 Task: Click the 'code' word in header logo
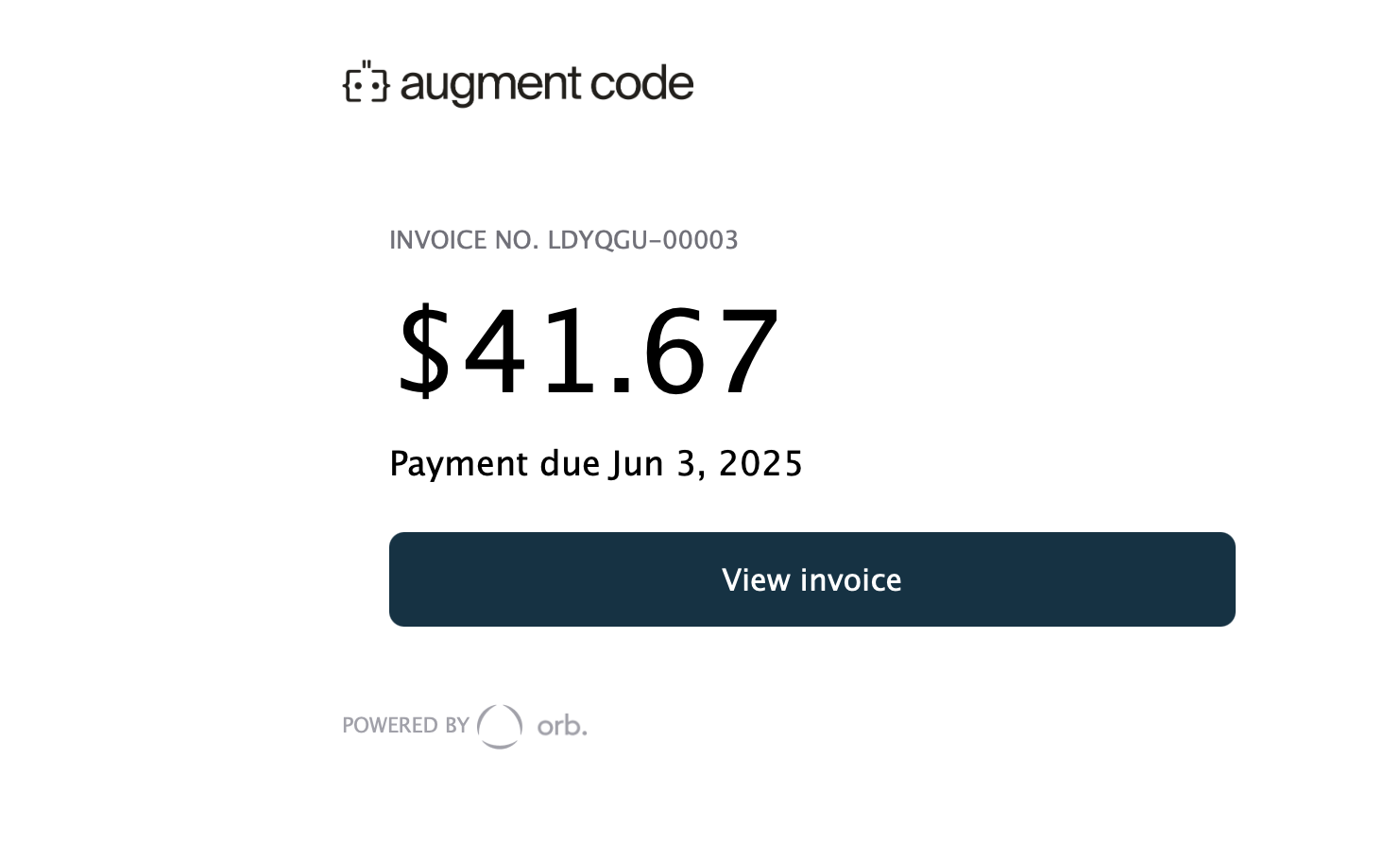point(642,83)
